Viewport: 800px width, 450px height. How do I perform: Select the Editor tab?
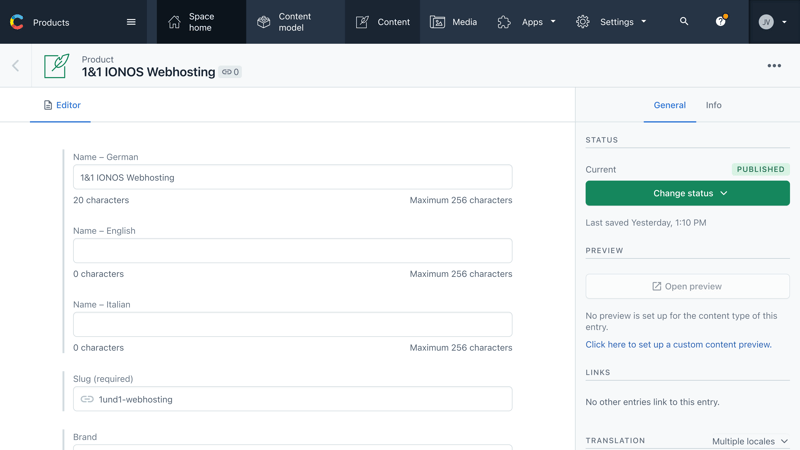tap(61, 105)
